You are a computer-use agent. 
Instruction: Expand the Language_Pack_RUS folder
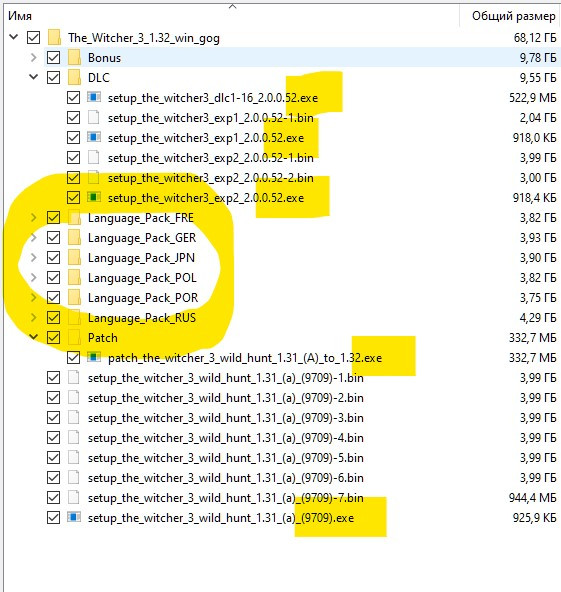[x=34, y=318]
